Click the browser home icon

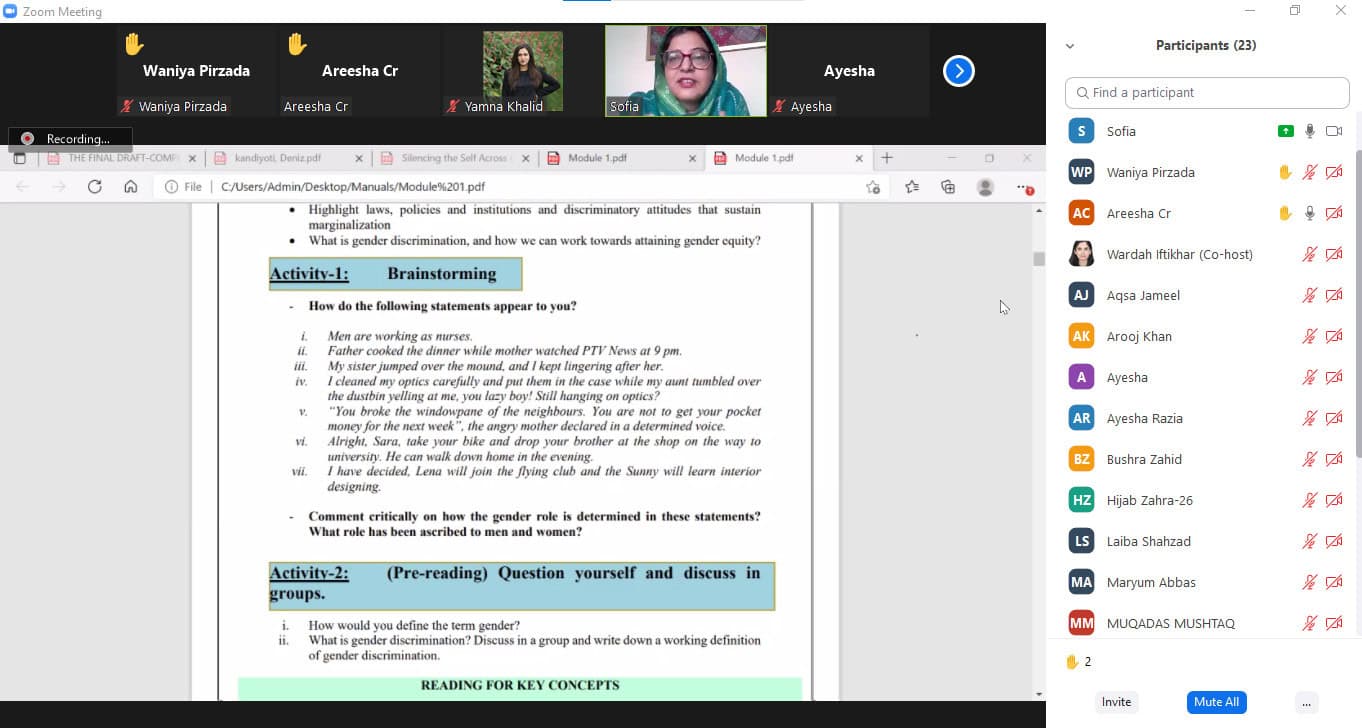click(130, 186)
